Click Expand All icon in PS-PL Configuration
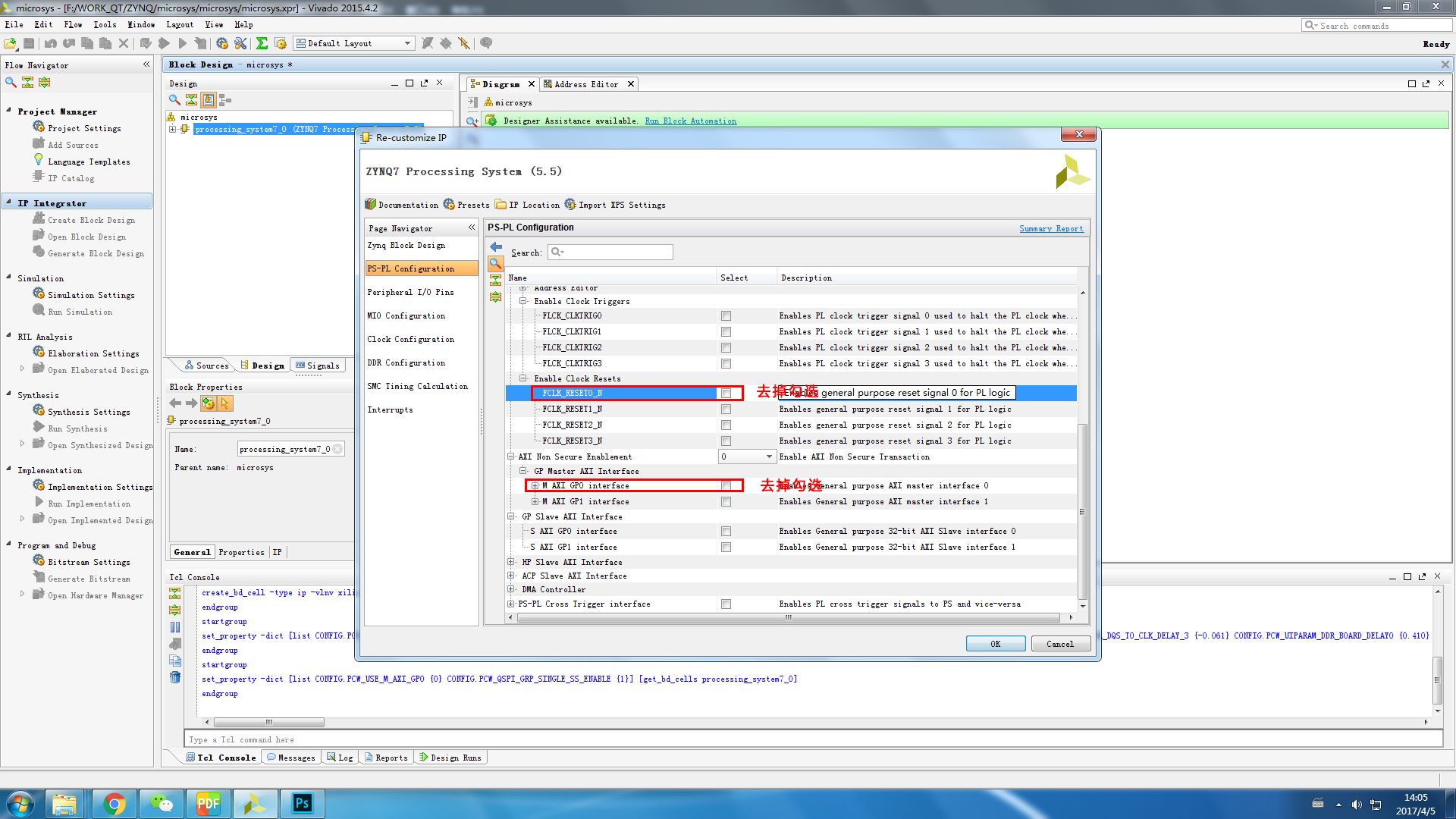The image size is (1456, 819). (495, 297)
